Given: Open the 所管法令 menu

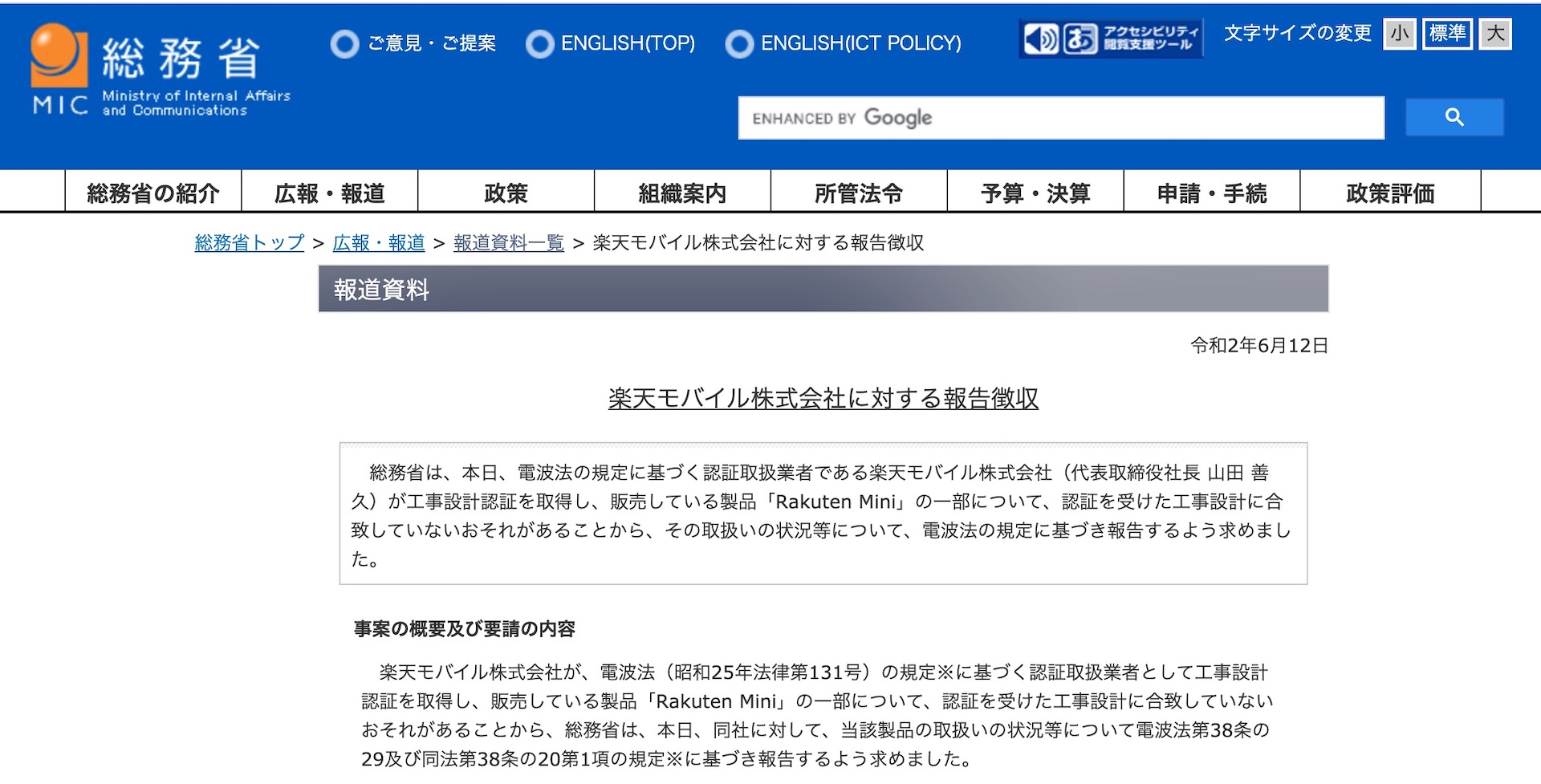Looking at the screenshot, I should click(x=860, y=193).
